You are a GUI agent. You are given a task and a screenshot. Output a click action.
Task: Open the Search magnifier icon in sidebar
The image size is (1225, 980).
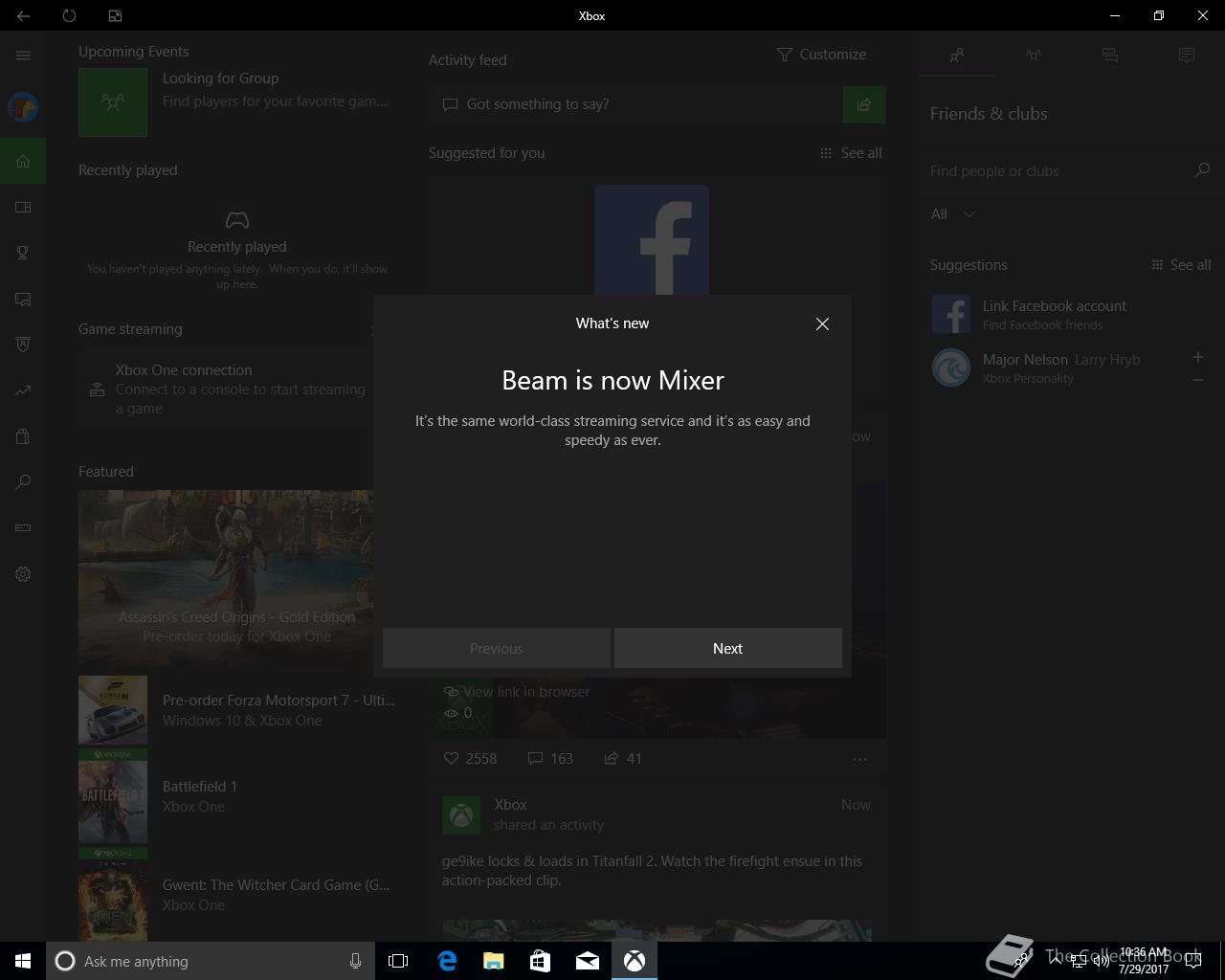[x=23, y=482]
